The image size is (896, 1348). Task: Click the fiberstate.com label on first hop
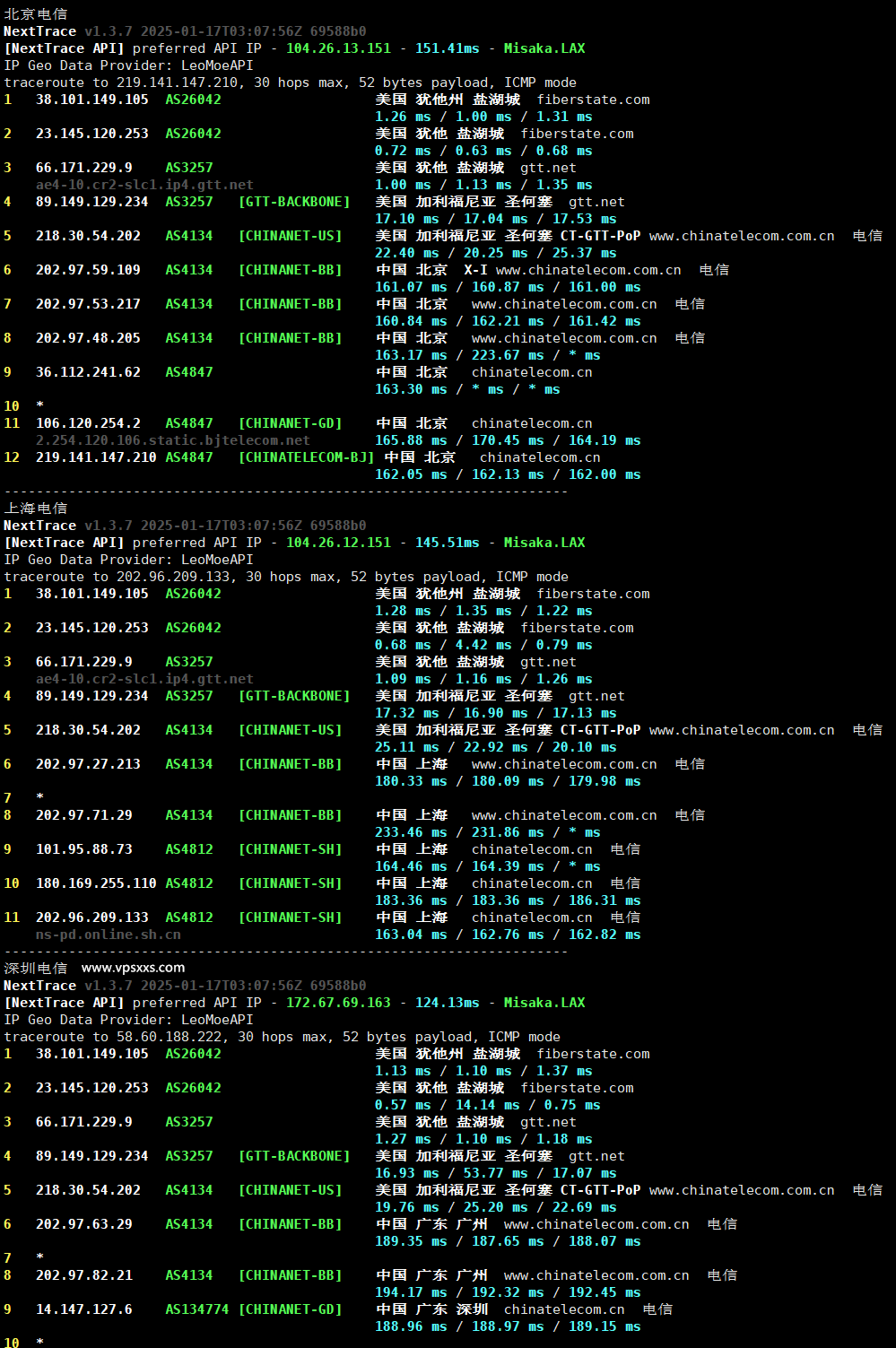[x=593, y=100]
